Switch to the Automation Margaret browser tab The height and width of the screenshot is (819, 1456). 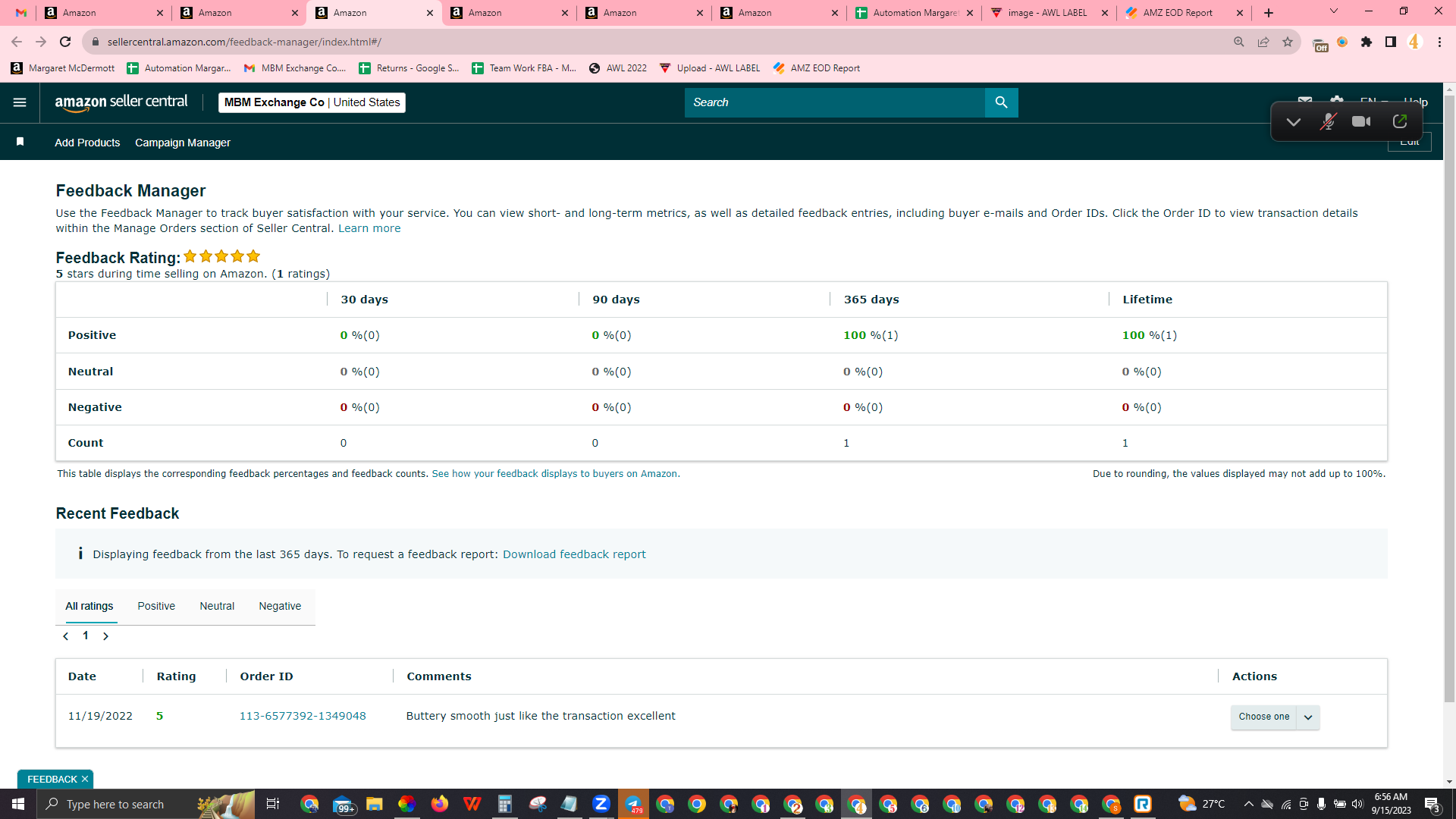(x=915, y=13)
